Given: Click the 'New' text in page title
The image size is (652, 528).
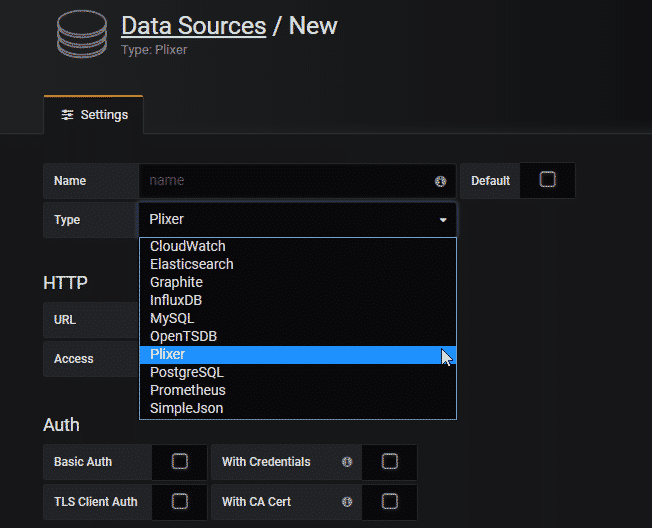Looking at the screenshot, I should (x=313, y=26).
